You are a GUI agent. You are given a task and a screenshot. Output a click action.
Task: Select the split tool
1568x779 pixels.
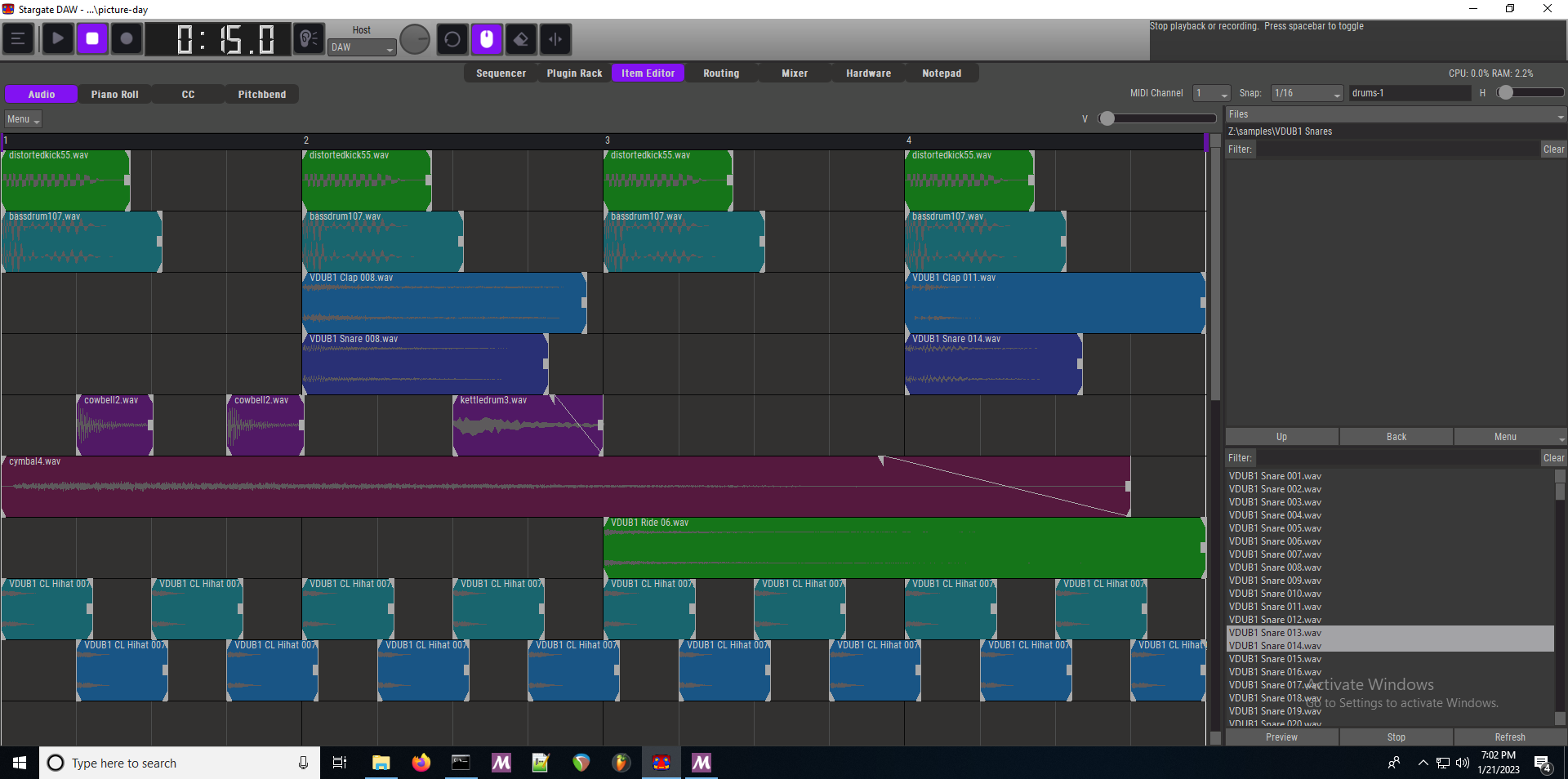(555, 39)
